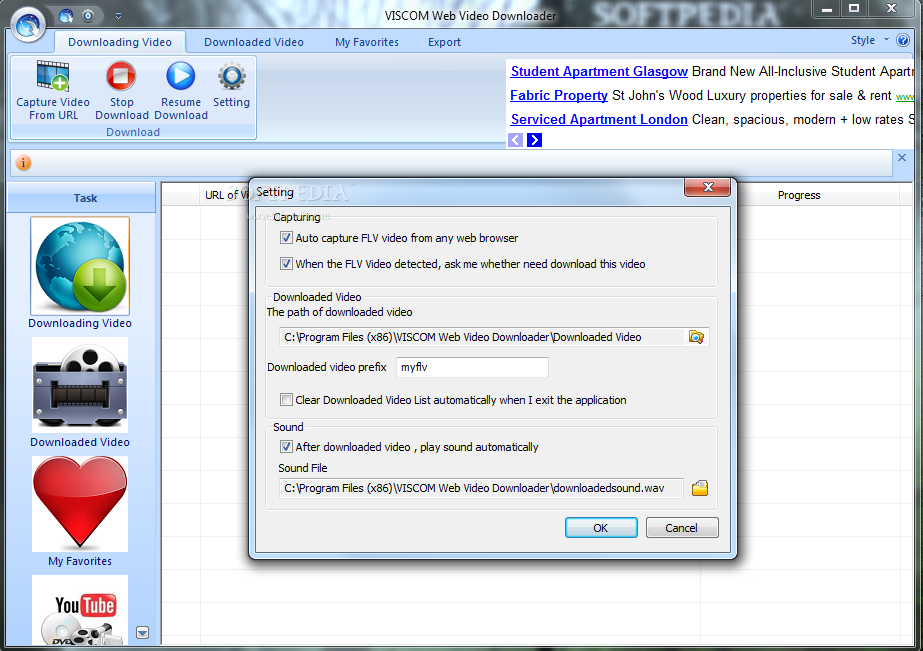Browse for sound file folder icon

tap(700, 488)
